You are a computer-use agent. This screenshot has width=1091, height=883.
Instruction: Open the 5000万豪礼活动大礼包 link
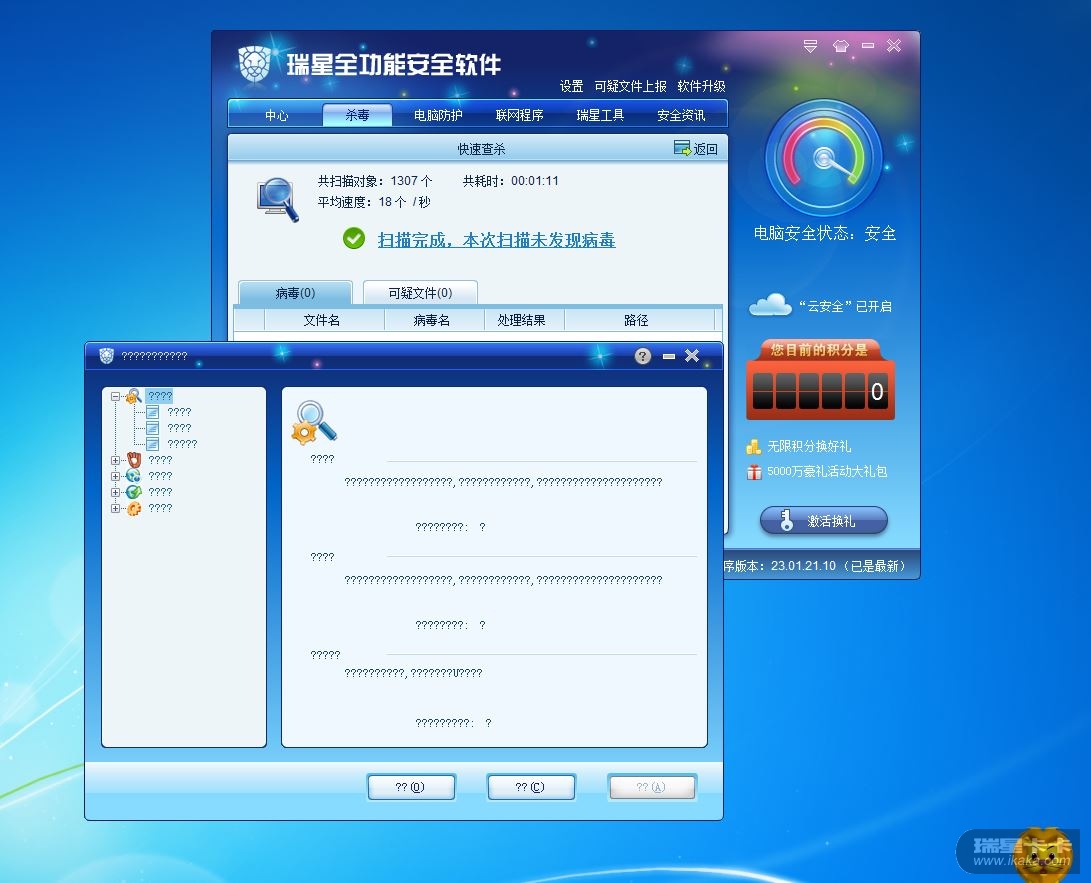(827, 471)
